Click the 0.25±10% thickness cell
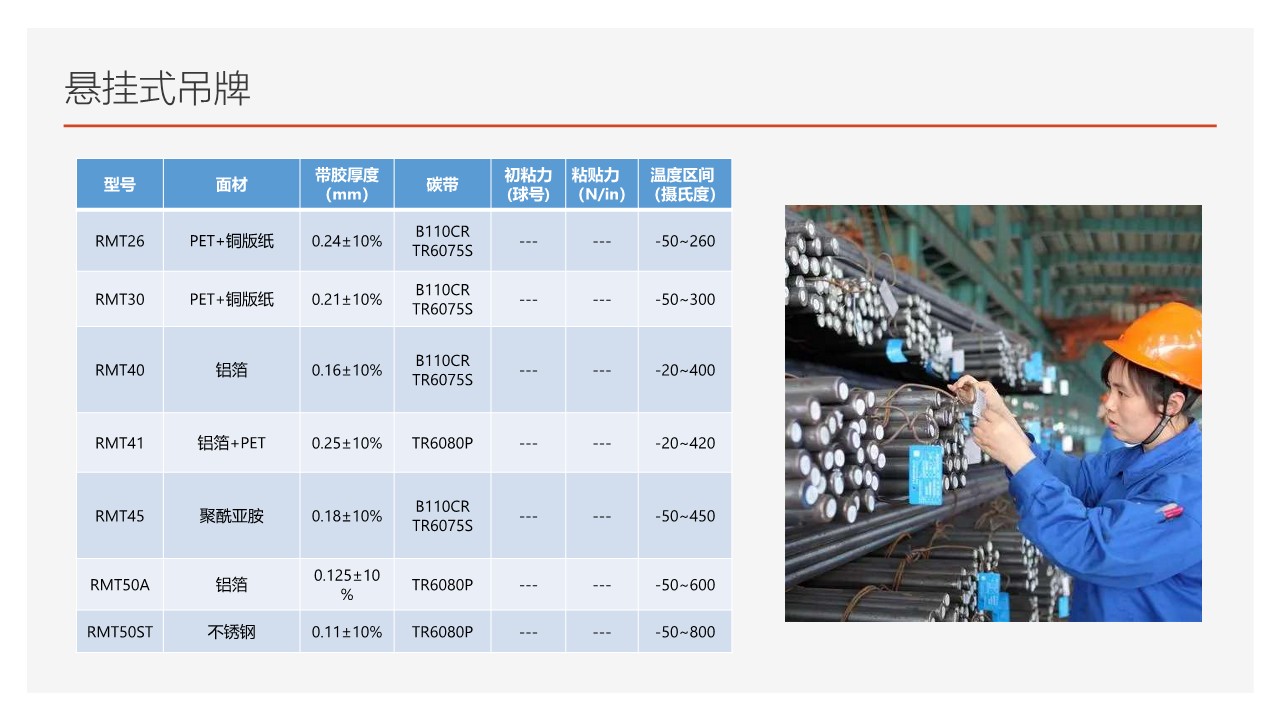1280x720 pixels. click(x=347, y=443)
